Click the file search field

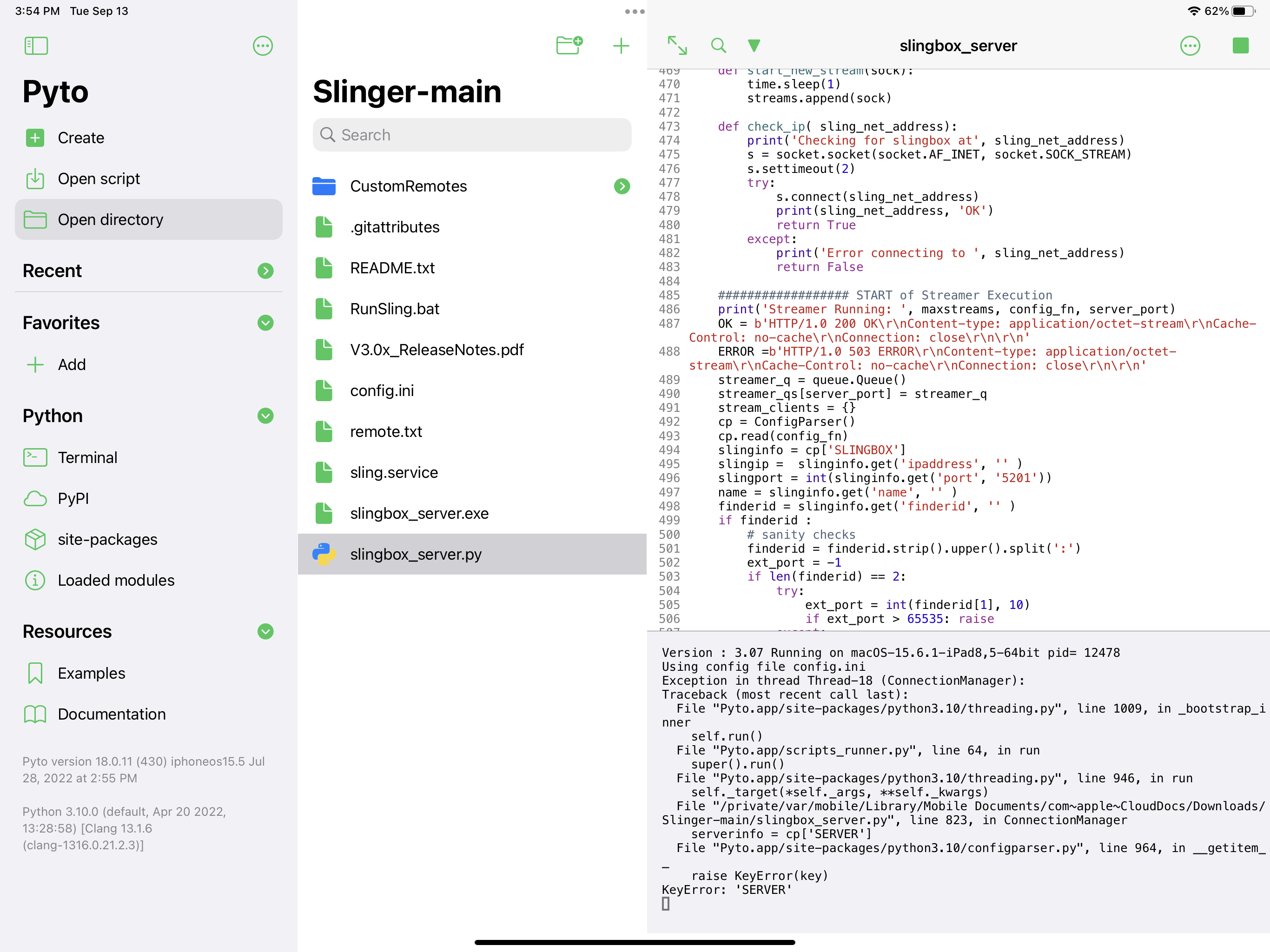(x=471, y=135)
